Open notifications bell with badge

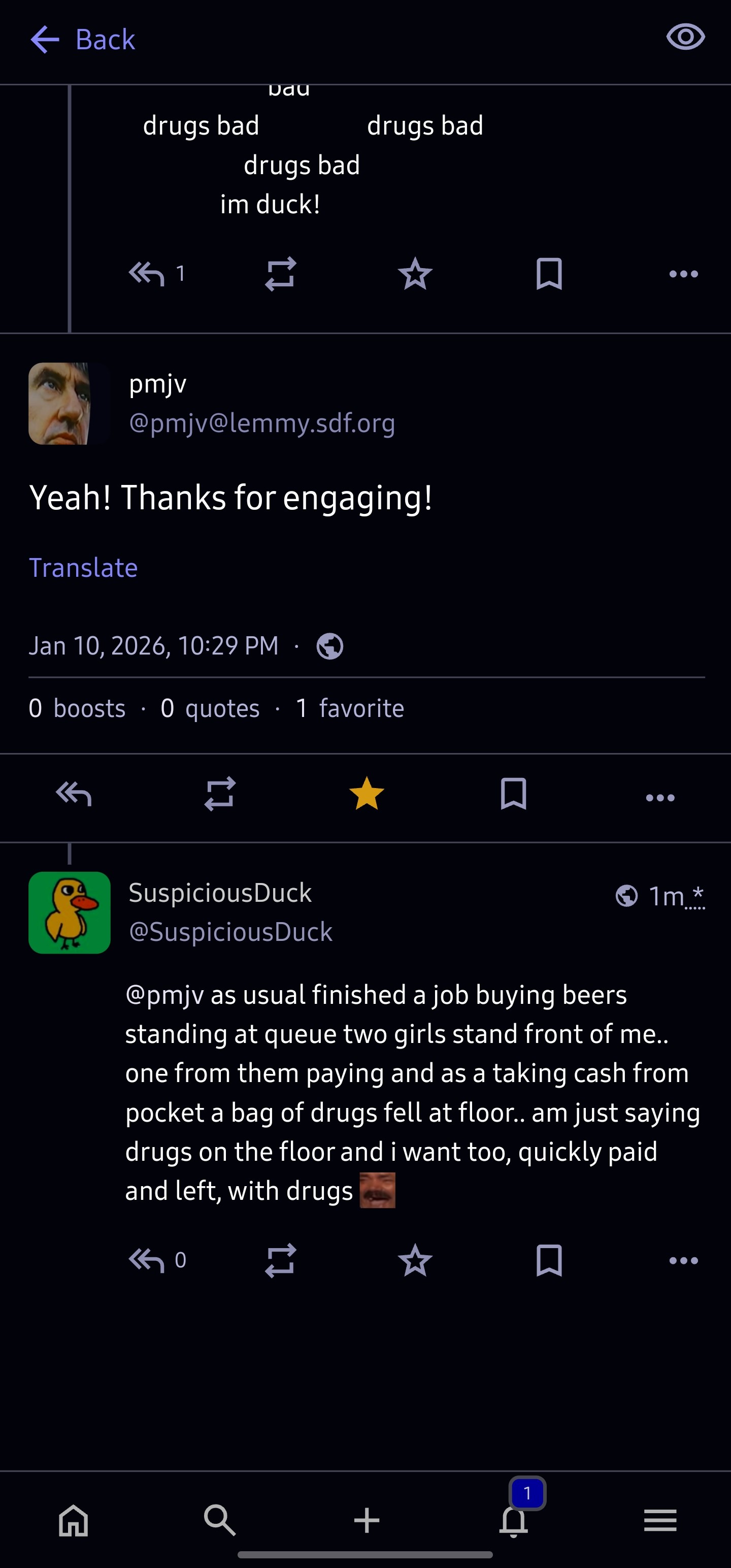tap(514, 1519)
